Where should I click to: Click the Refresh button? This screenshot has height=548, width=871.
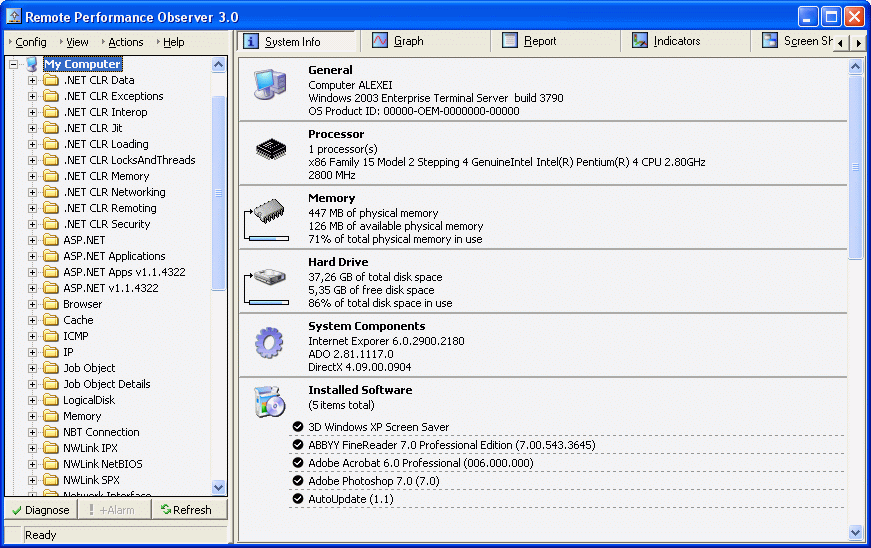point(189,510)
